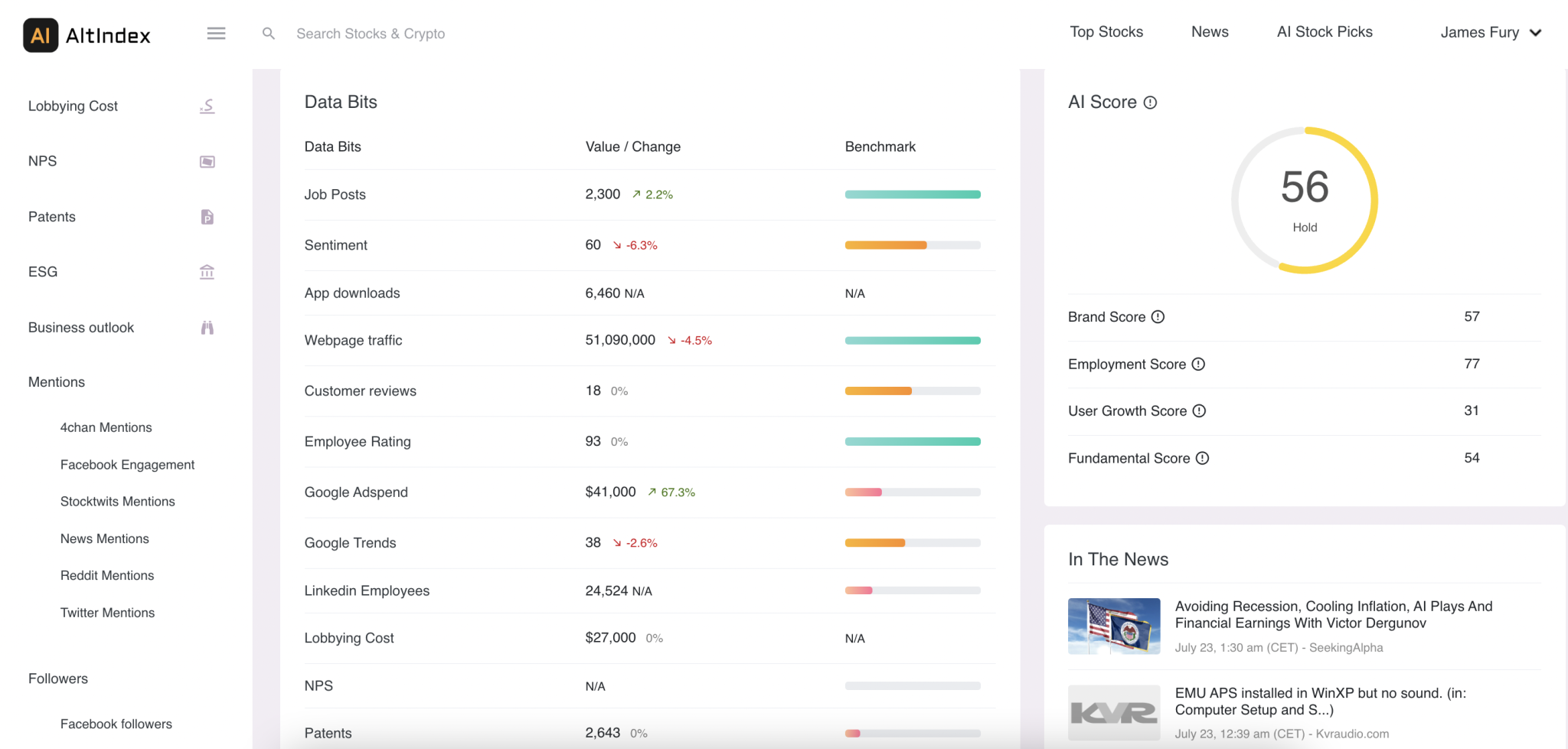Select Reddit Mentions in the sidebar

click(x=107, y=575)
